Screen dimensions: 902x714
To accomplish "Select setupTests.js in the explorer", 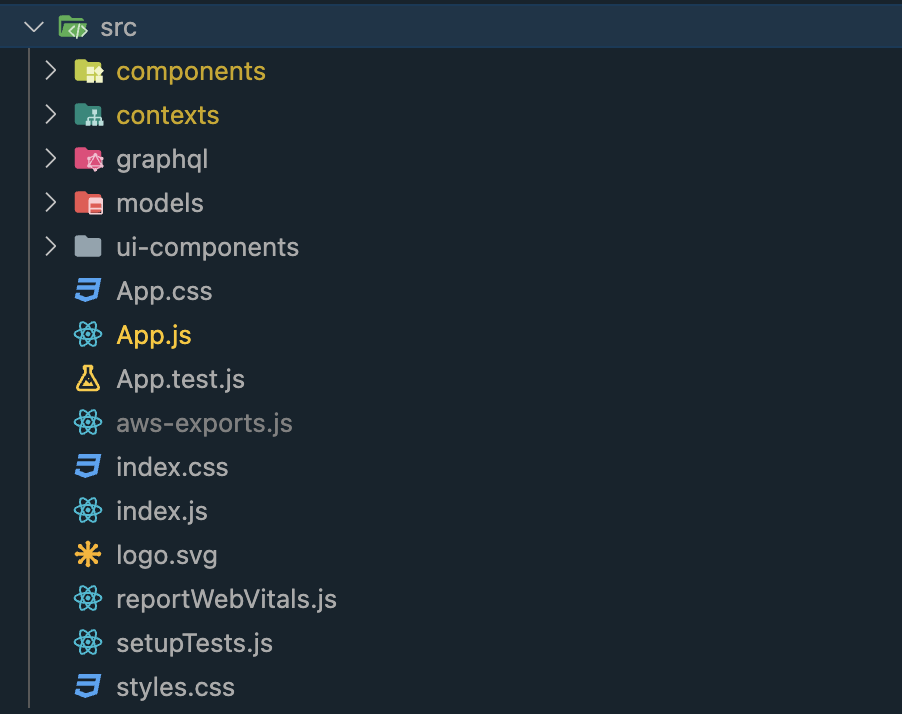I will 194,643.
